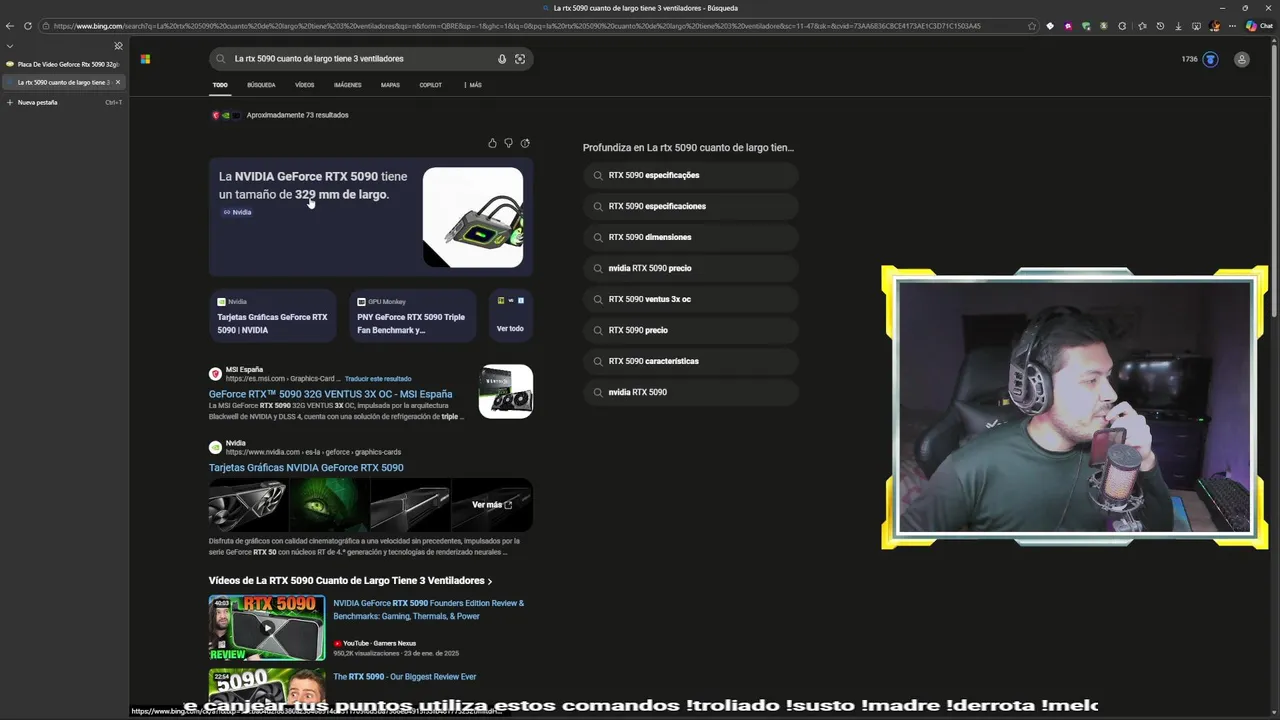Image resolution: width=1280 pixels, height=720 pixels.
Task: Search RTX 5090 características suggestion
Action: tap(690, 361)
